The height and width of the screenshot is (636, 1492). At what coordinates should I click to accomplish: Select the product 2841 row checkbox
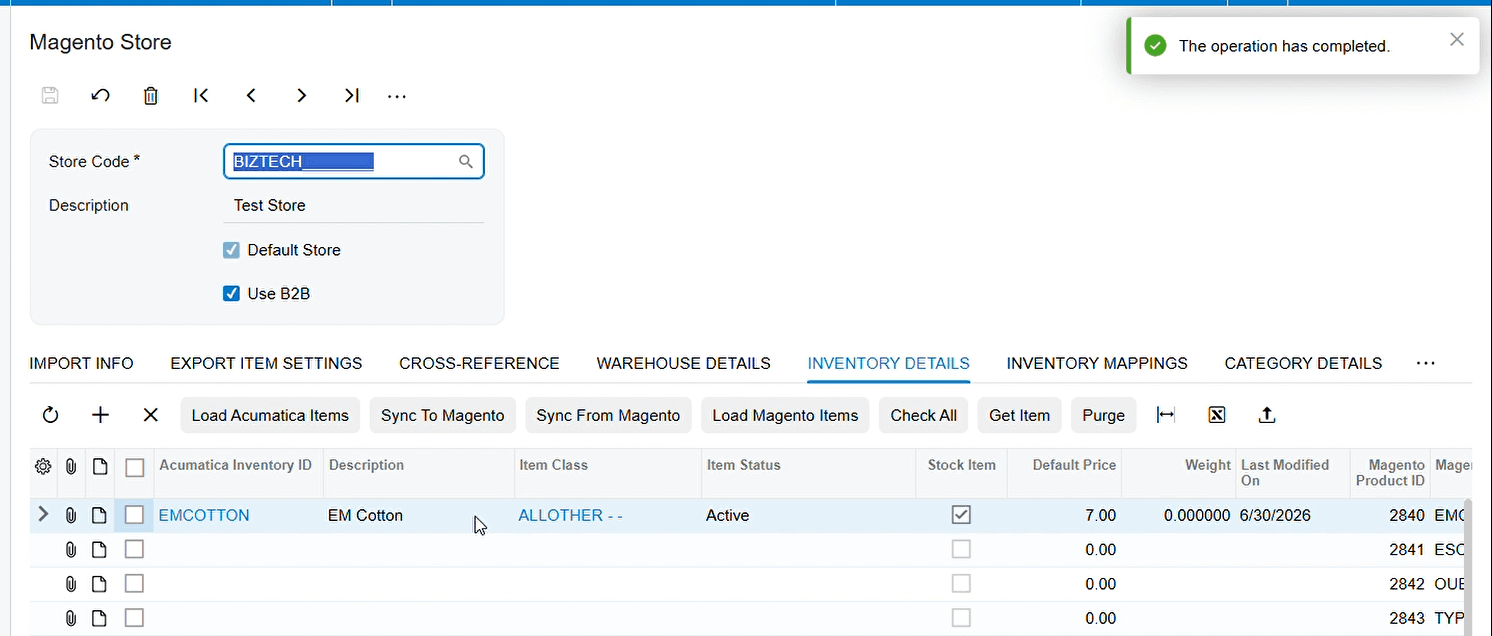(x=134, y=549)
